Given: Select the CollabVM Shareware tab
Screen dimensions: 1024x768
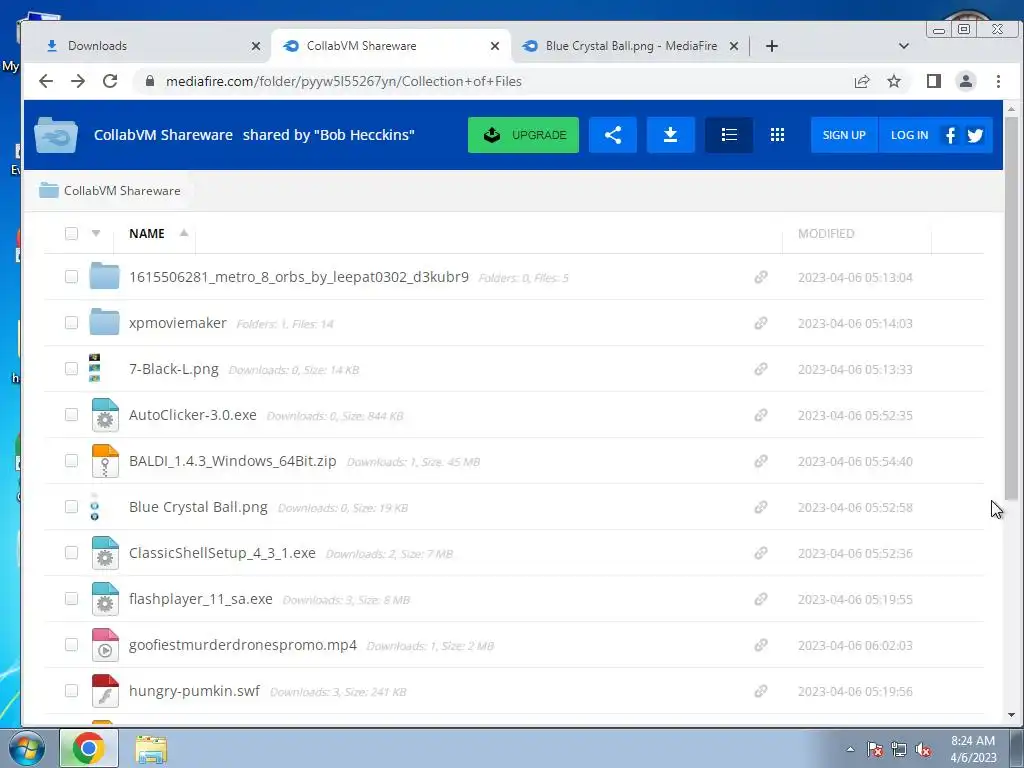Looking at the screenshot, I should [x=391, y=46].
